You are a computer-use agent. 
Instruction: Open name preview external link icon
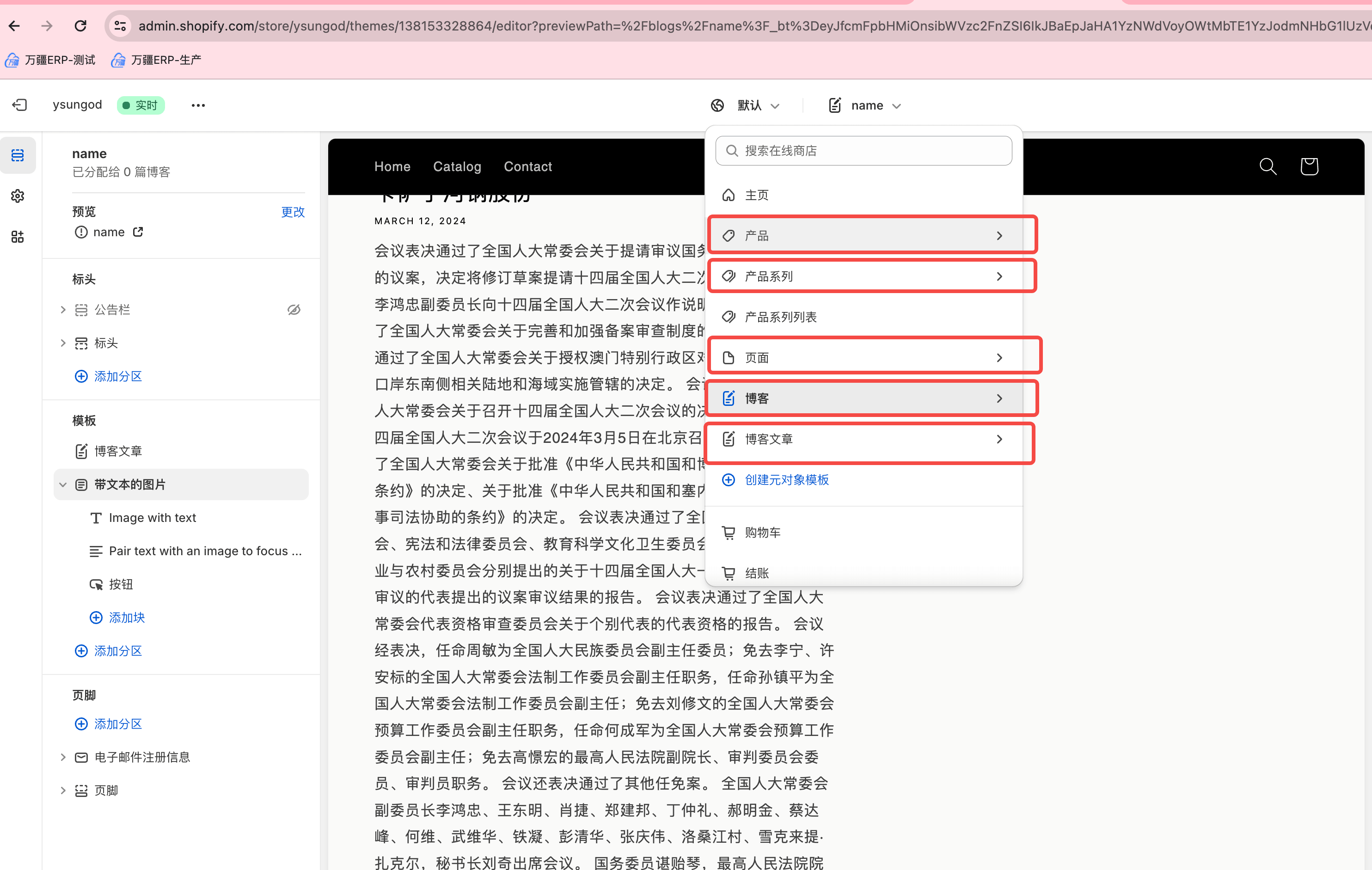138,232
